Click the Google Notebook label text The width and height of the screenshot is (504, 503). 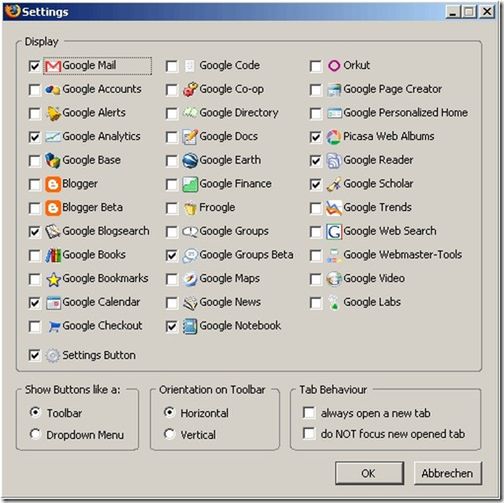[x=240, y=326]
